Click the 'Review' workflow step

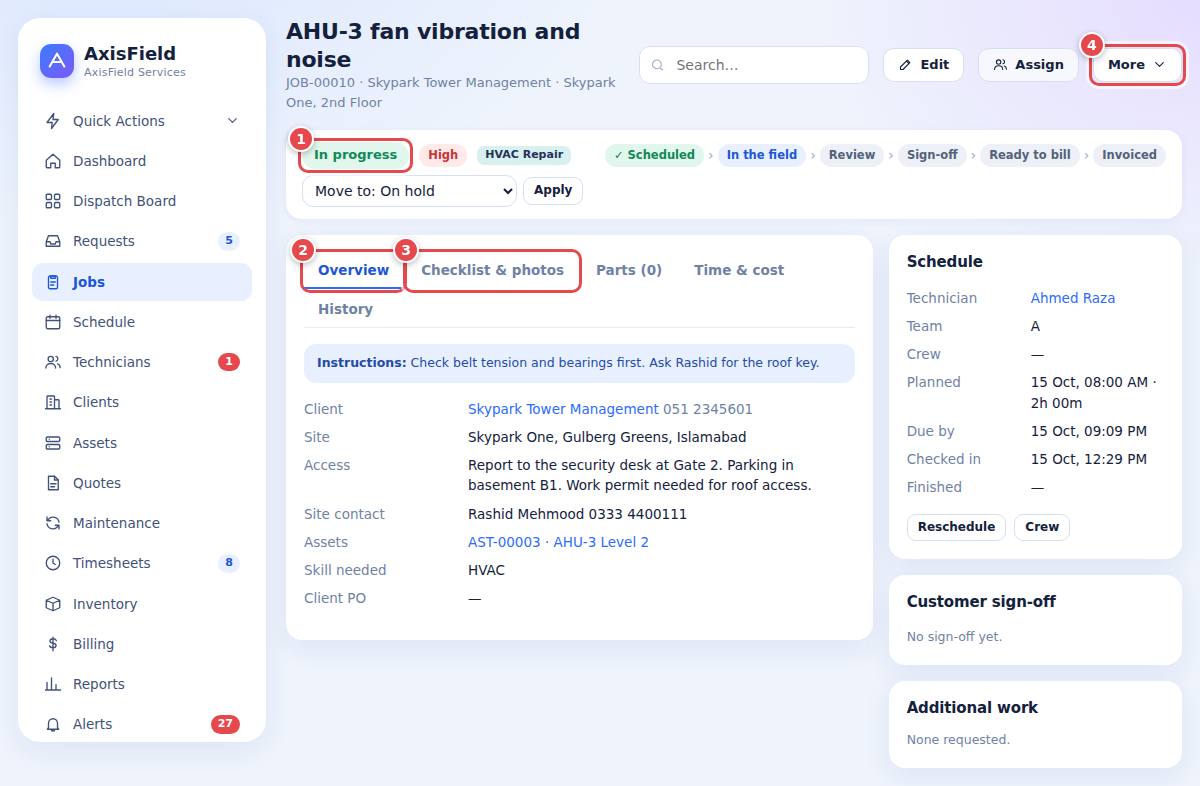click(x=852, y=155)
